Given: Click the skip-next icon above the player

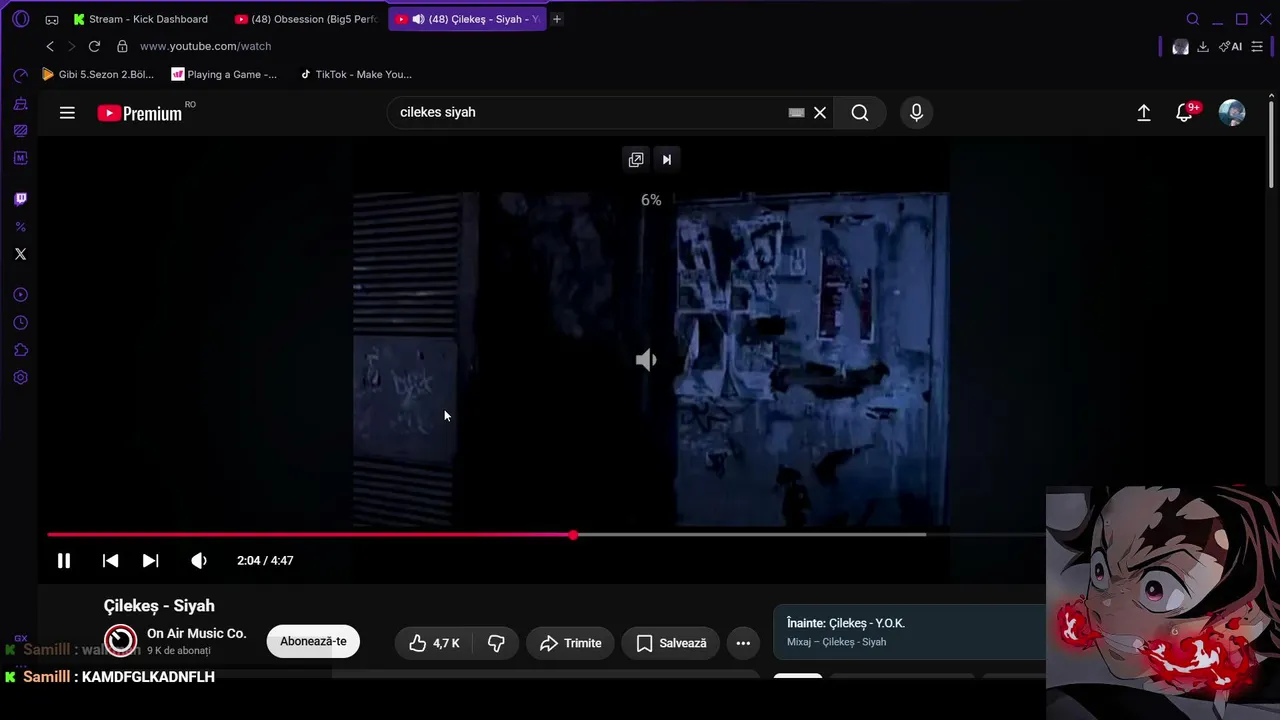Looking at the screenshot, I should coord(667,160).
